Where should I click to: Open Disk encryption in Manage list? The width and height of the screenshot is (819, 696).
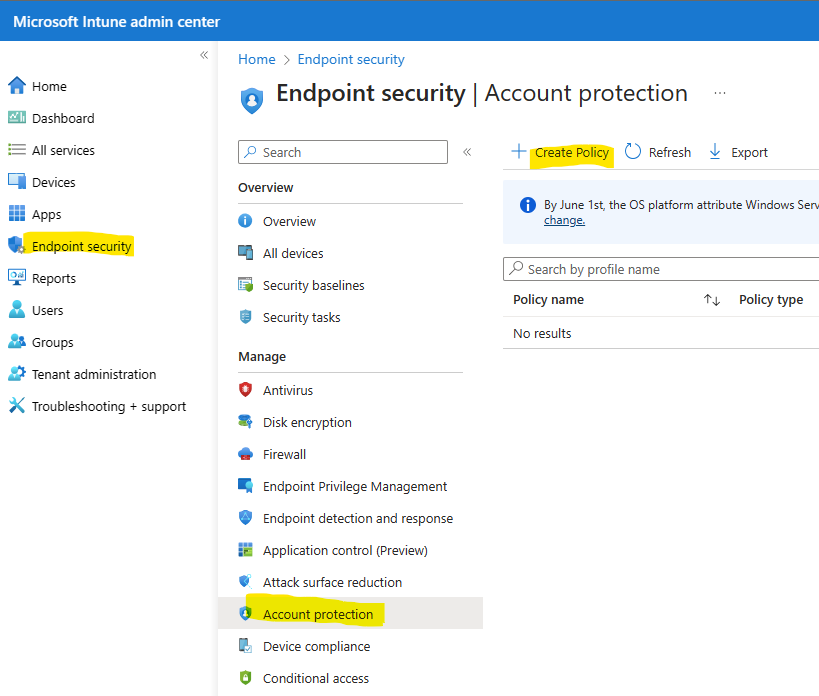click(307, 422)
